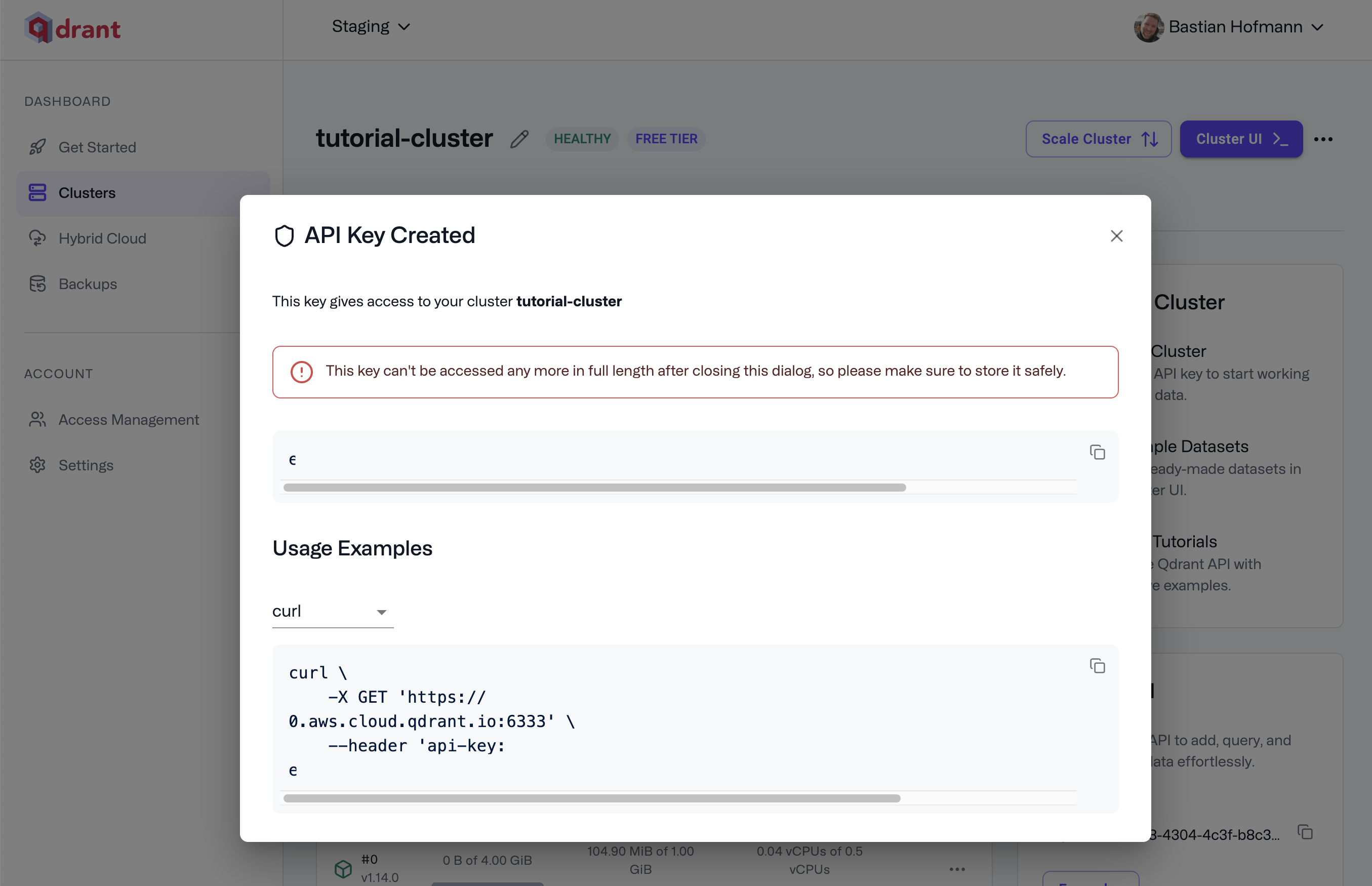Select the Access Management people icon
Viewport: 1372px width, 886px height.
(37, 419)
